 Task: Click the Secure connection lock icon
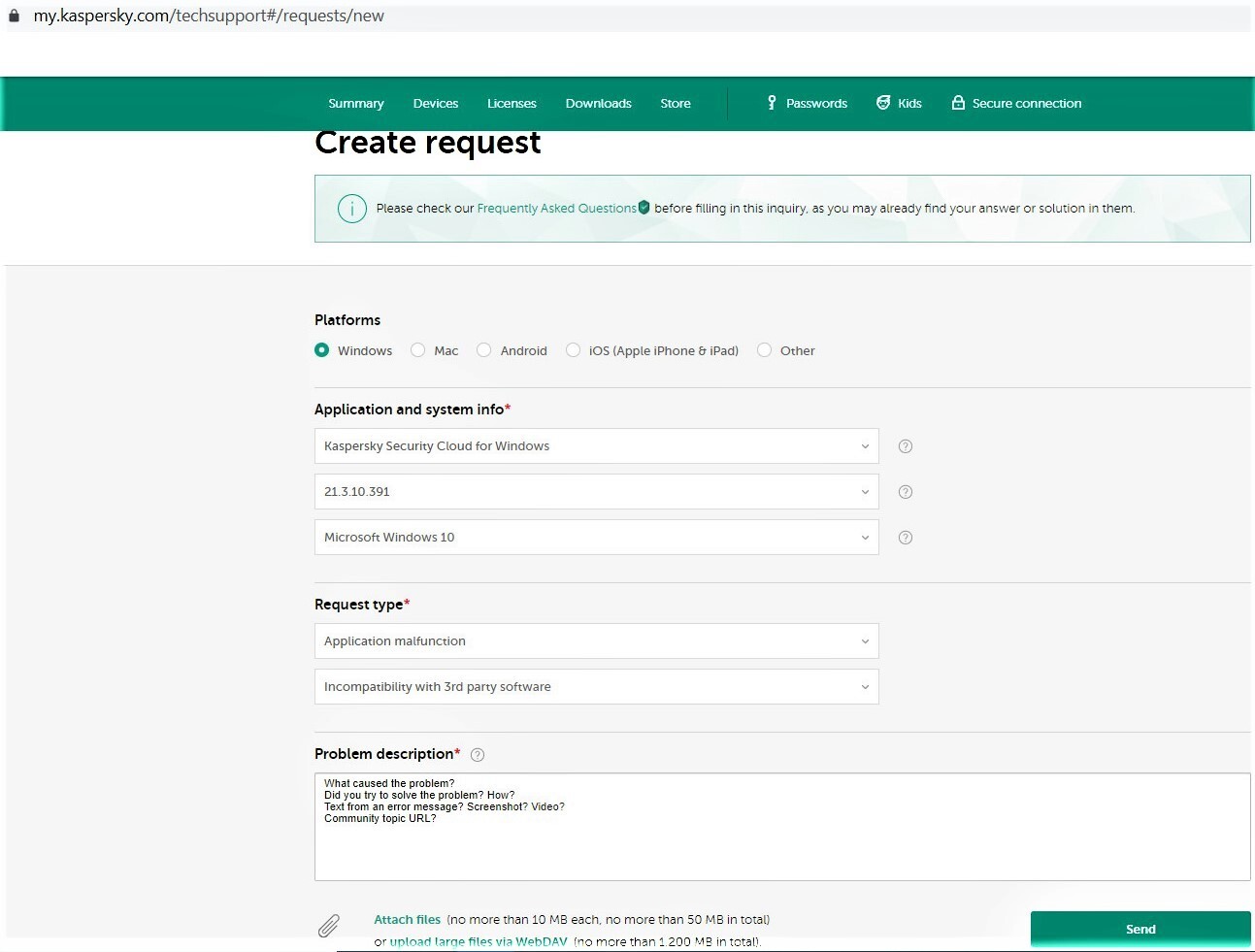coord(958,103)
